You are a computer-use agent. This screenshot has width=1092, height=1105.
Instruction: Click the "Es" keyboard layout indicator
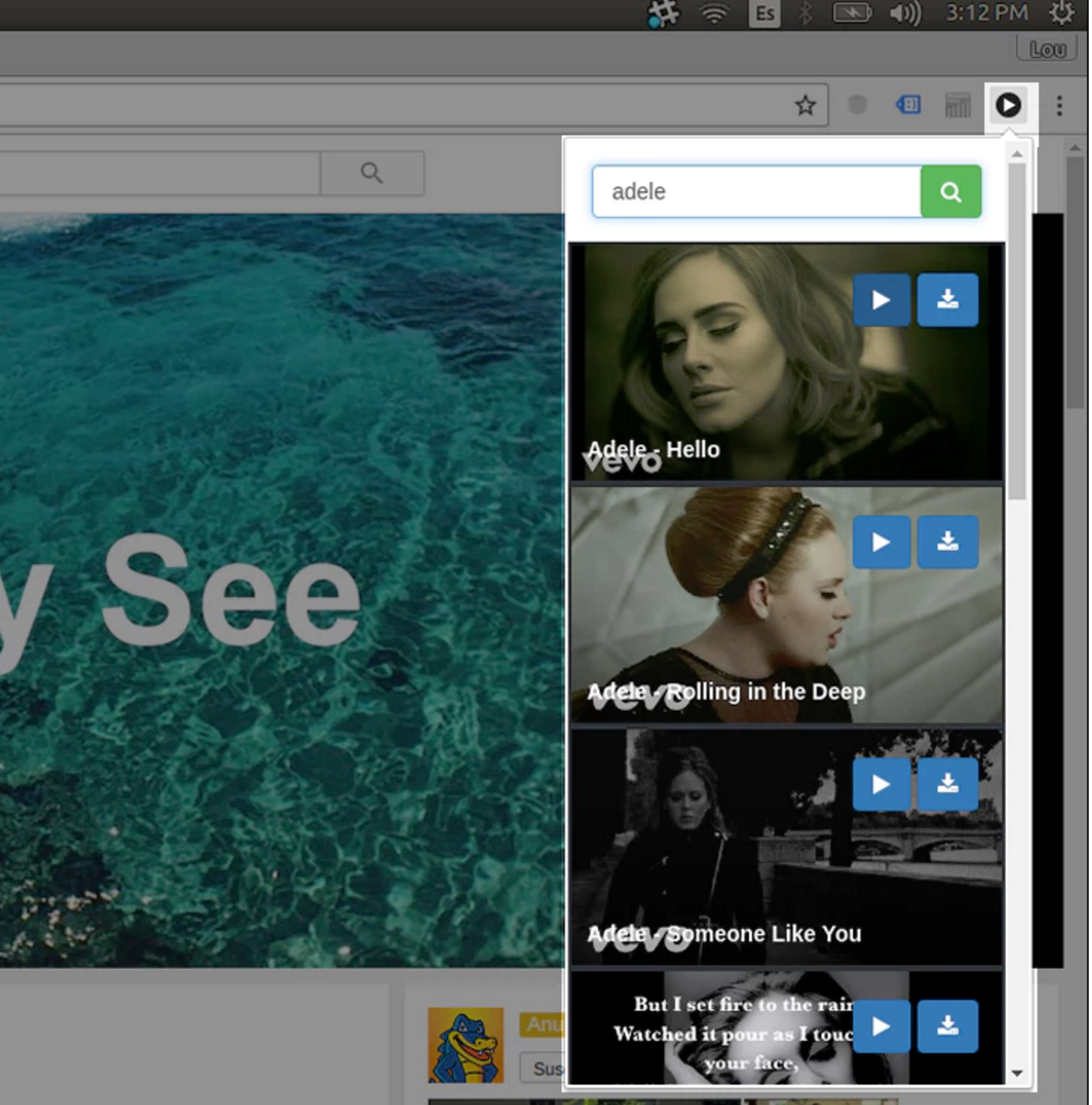pyautogui.click(x=764, y=13)
